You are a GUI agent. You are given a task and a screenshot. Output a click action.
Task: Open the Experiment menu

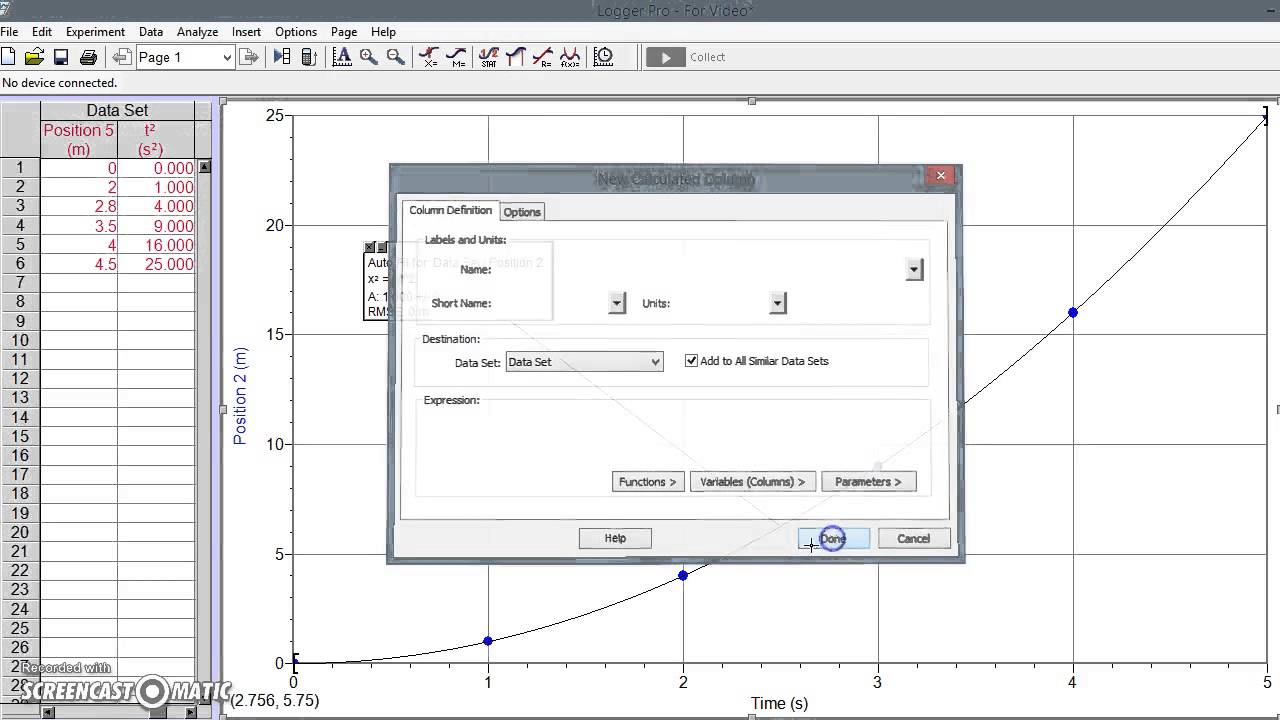[x=95, y=32]
